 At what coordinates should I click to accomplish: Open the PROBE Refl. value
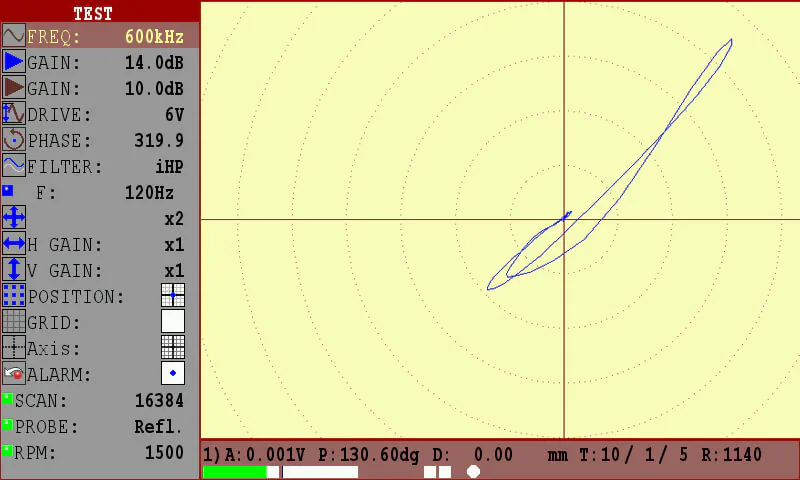coord(158,427)
